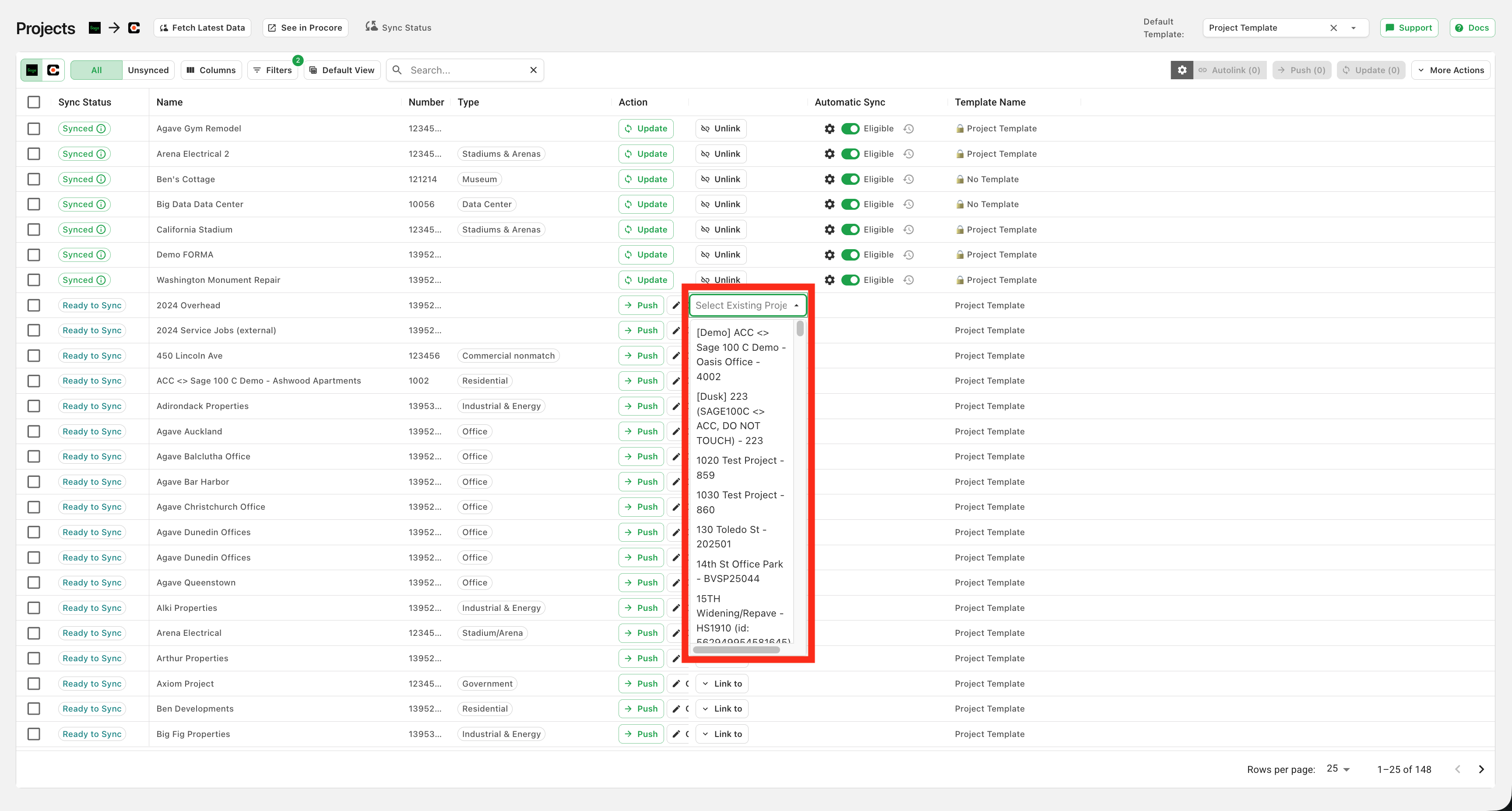Open the toolbar settings gear button
The image size is (1512, 811).
pyautogui.click(x=1181, y=70)
